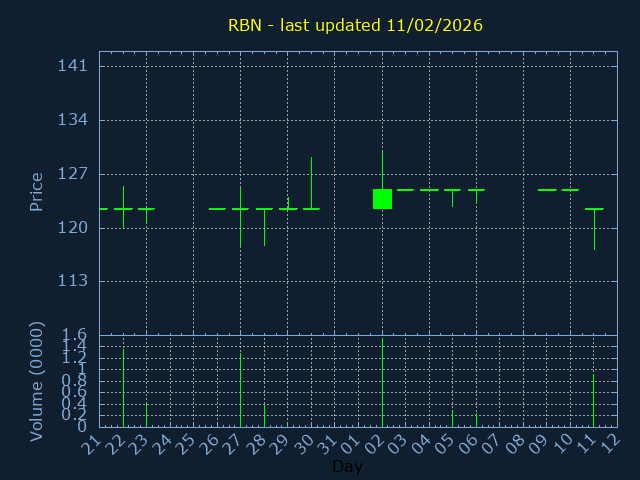Click the 127 price tick label
Screen dimensions: 640x480
[72, 173]
